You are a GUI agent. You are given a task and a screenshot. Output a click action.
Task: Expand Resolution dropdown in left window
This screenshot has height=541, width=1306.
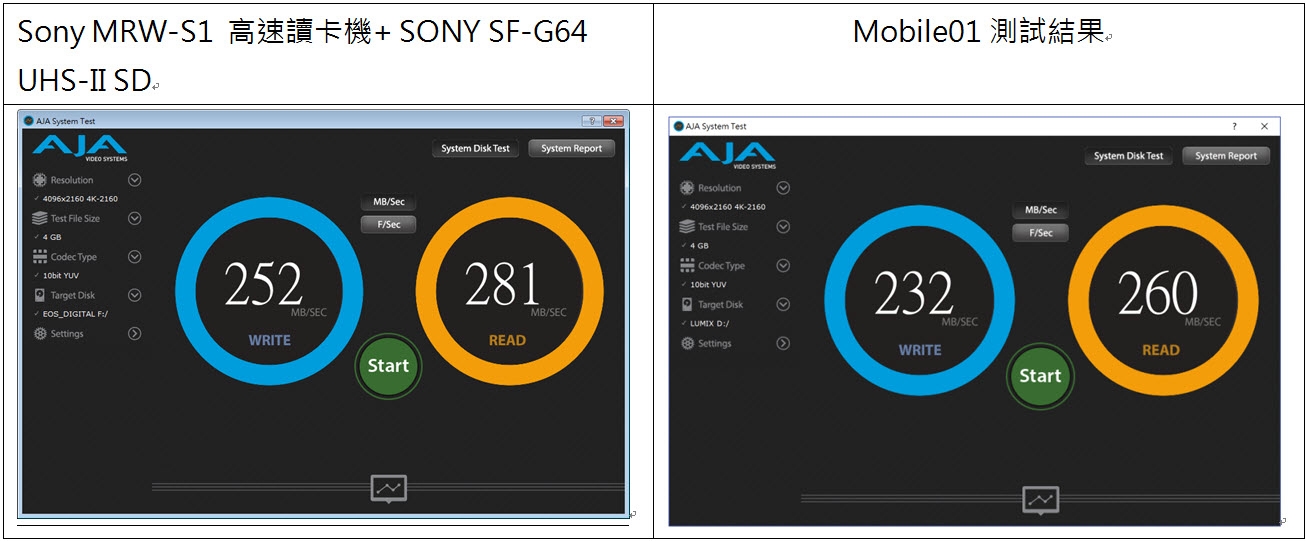click(134, 180)
